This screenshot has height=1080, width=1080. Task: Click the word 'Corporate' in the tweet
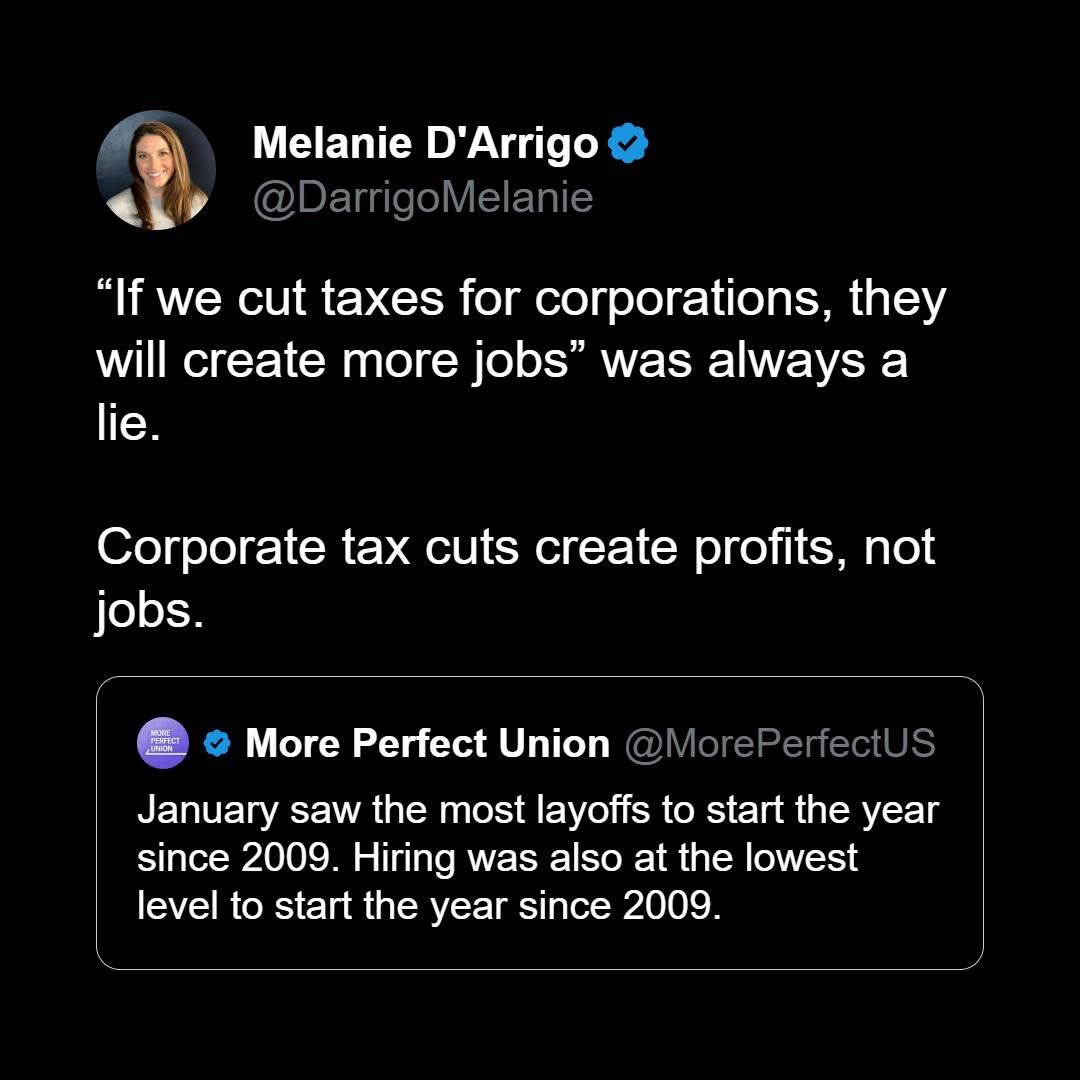coord(210,547)
